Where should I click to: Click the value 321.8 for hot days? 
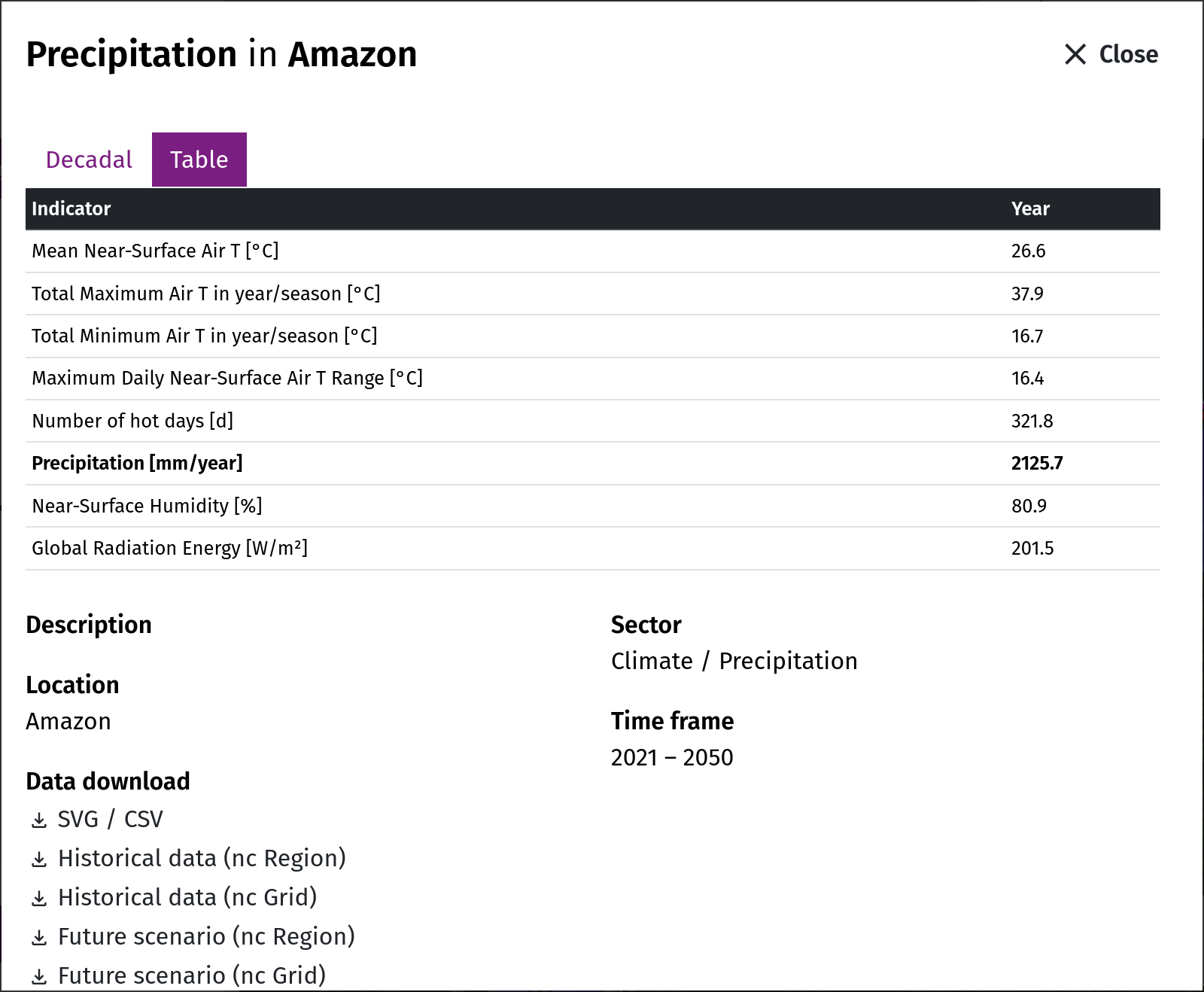[x=1032, y=421]
